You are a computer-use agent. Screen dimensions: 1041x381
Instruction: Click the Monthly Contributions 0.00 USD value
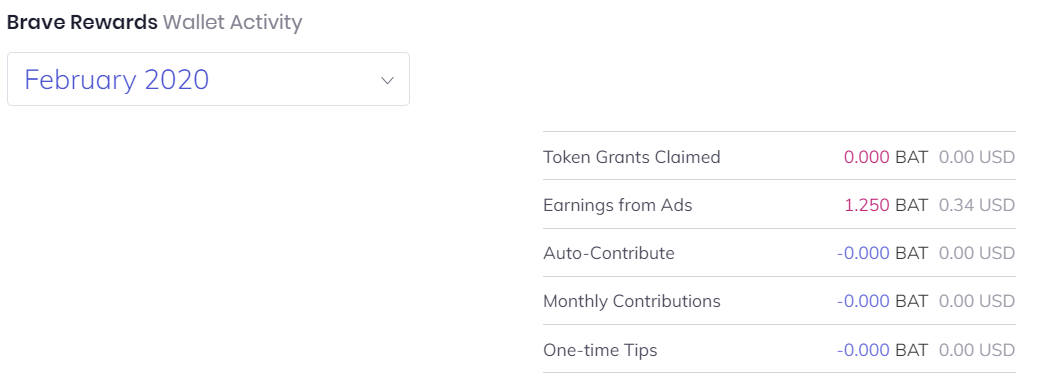(x=977, y=301)
